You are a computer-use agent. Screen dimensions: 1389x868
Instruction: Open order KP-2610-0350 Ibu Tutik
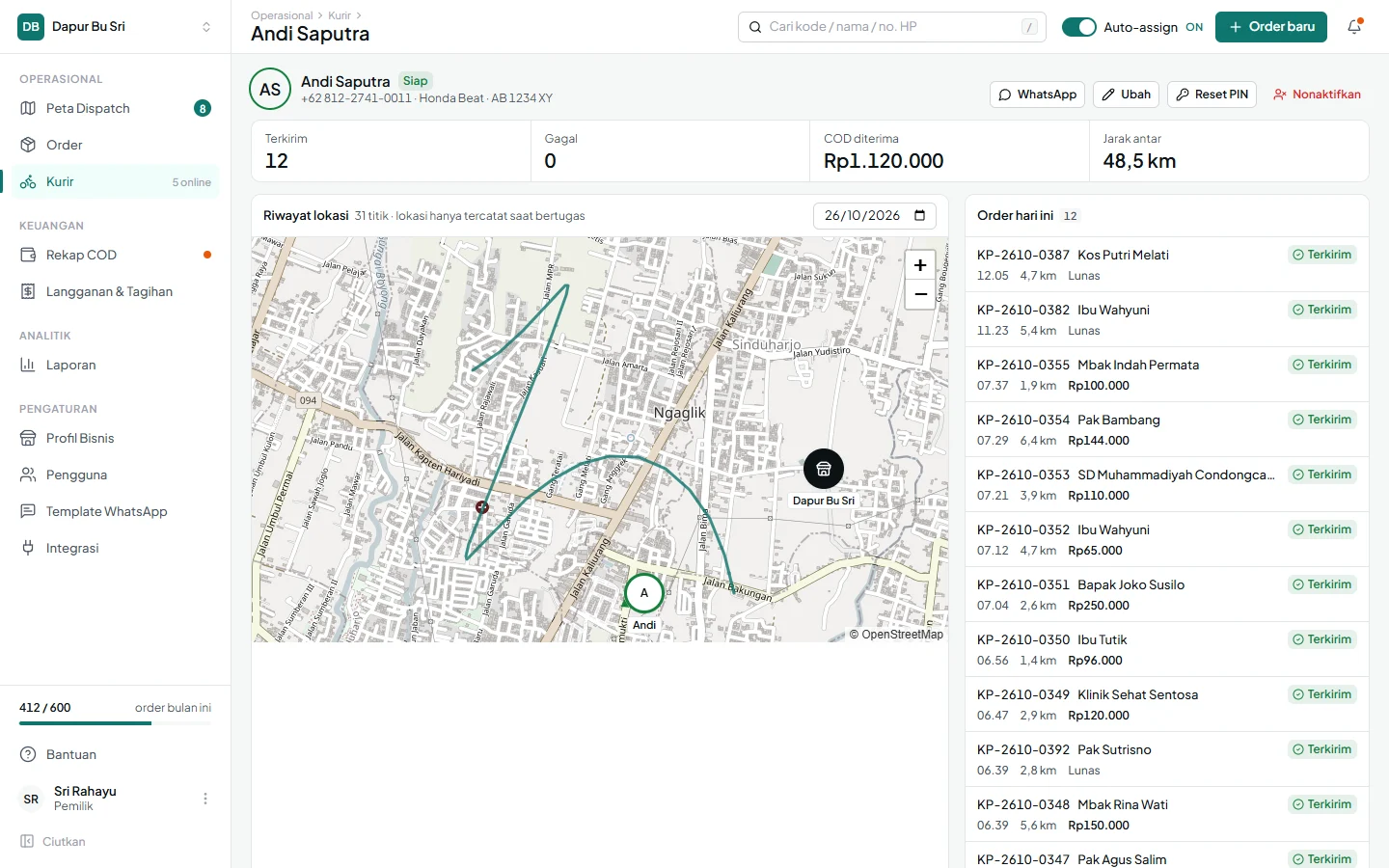(1167, 649)
